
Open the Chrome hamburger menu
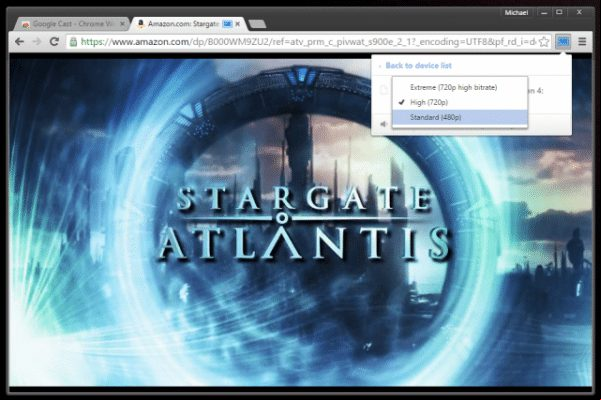tap(582, 41)
